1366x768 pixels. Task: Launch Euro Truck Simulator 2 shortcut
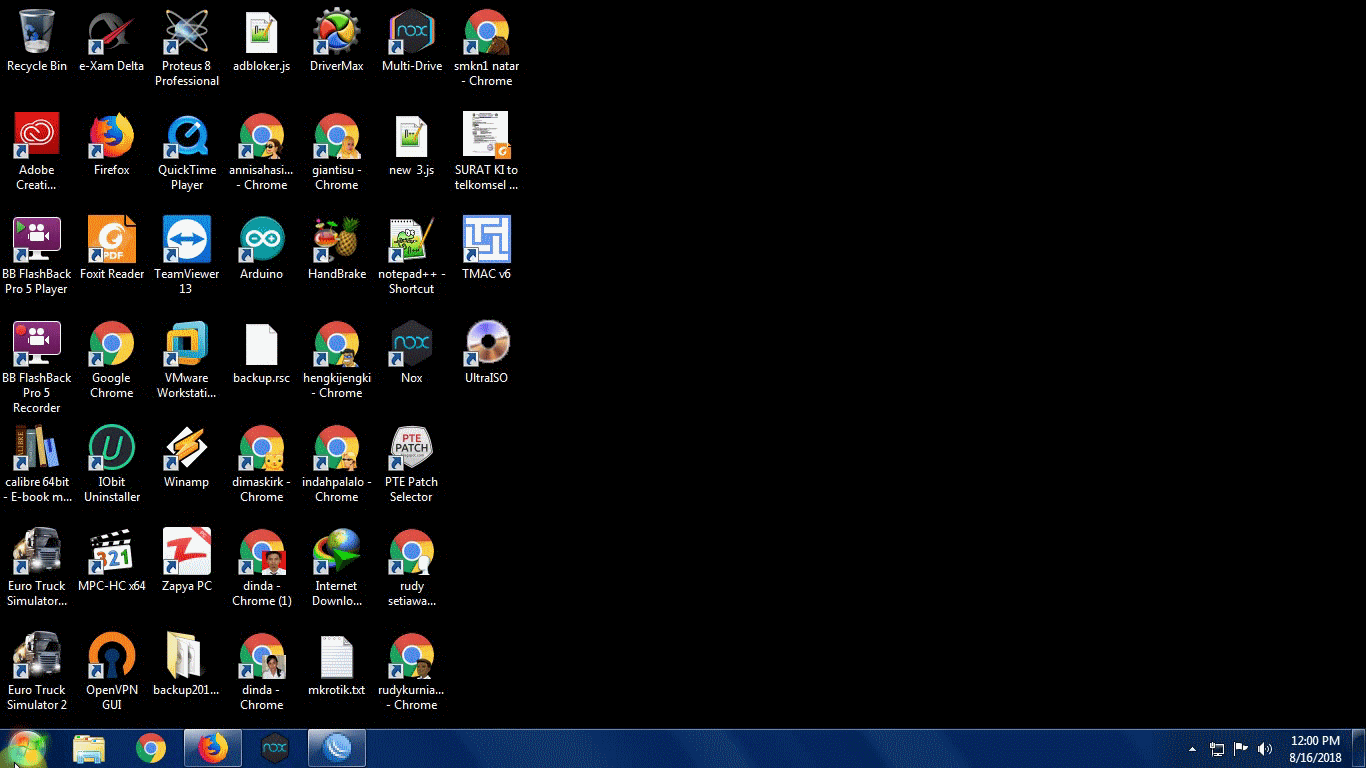[x=37, y=672]
